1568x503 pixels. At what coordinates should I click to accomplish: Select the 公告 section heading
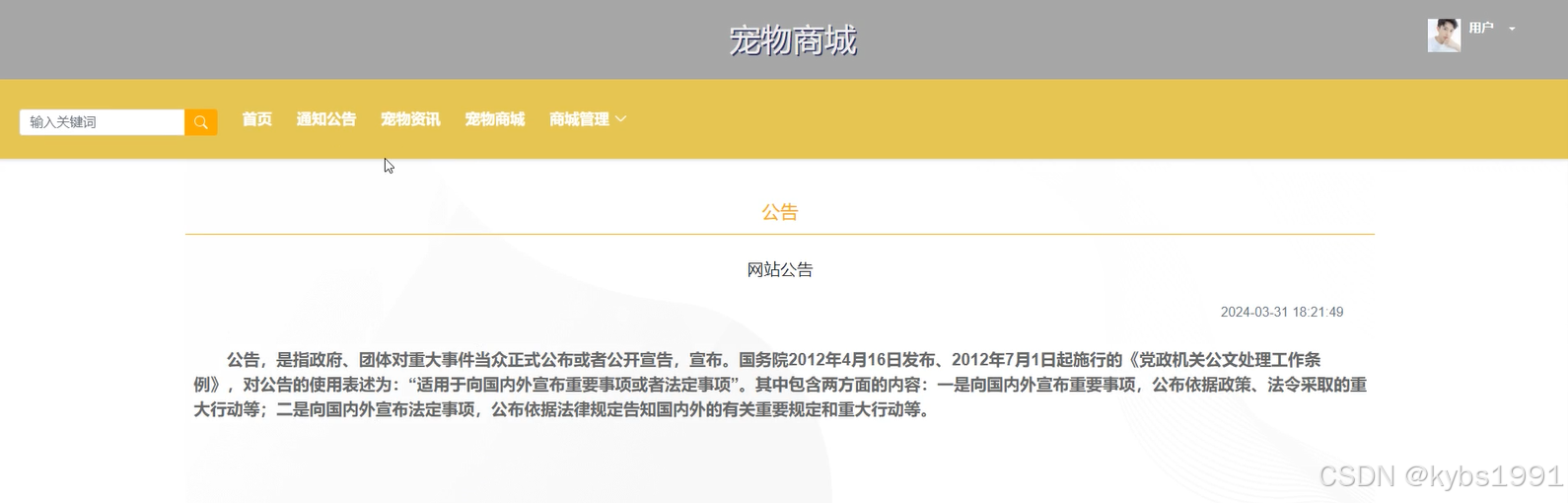[x=780, y=212]
